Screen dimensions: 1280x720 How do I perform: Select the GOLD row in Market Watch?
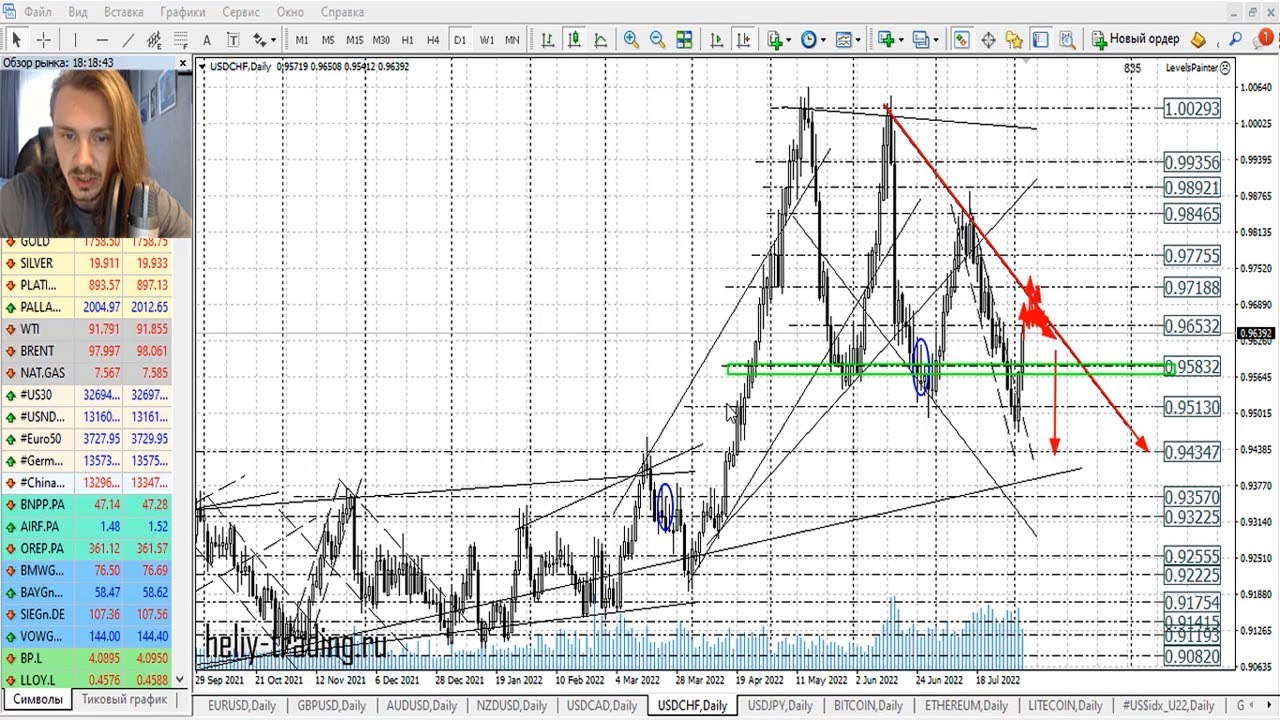pos(87,241)
